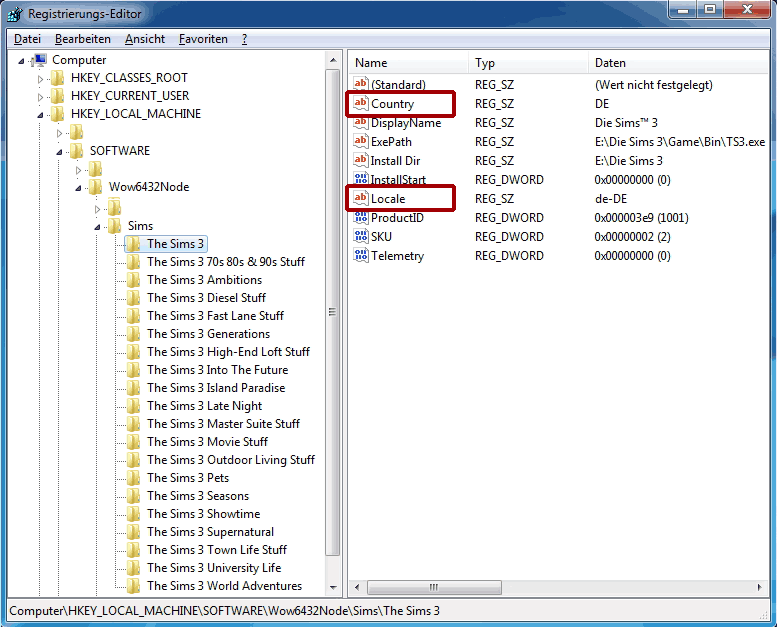Sort values by the Typ column header
Image resolution: width=777 pixels, height=627 pixels.
click(x=528, y=63)
